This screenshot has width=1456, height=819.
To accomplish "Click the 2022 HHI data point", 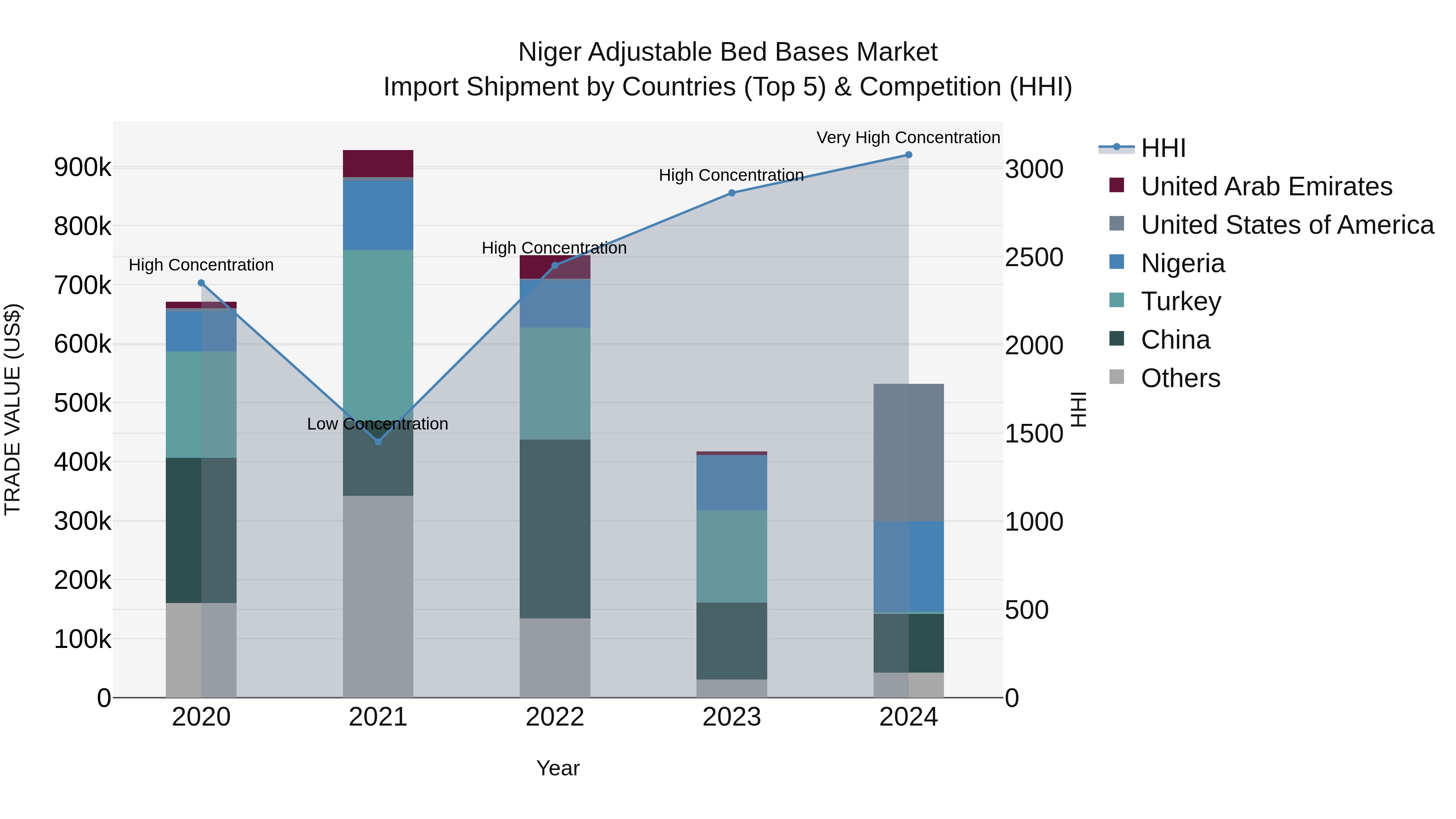I will (x=555, y=266).
